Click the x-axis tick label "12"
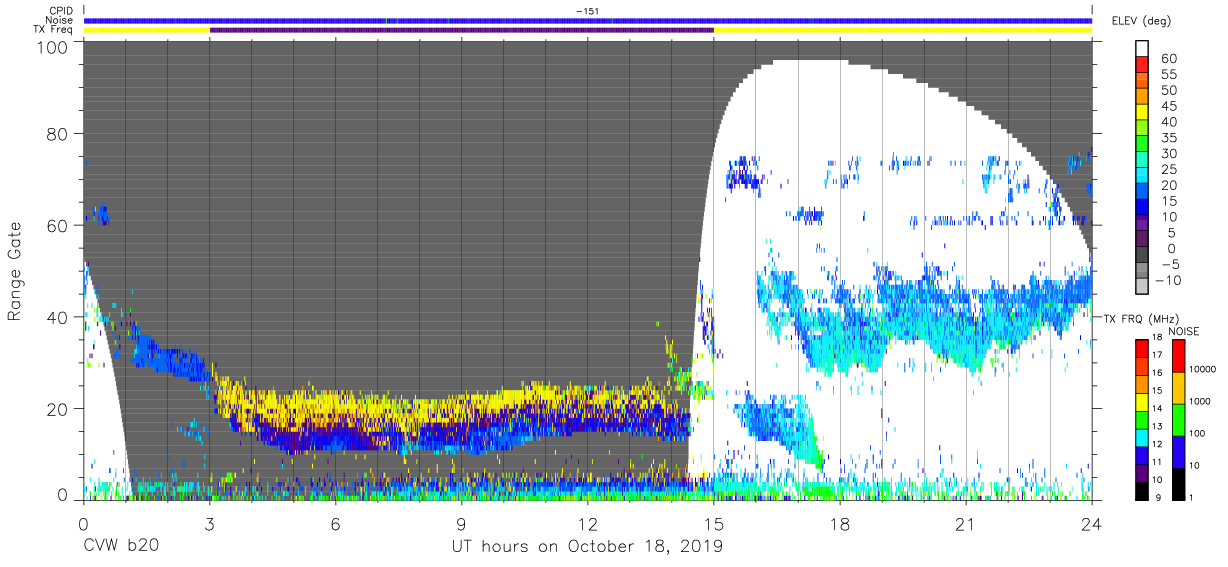Image resolution: width=1228 pixels, height=567 pixels. [x=588, y=523]
